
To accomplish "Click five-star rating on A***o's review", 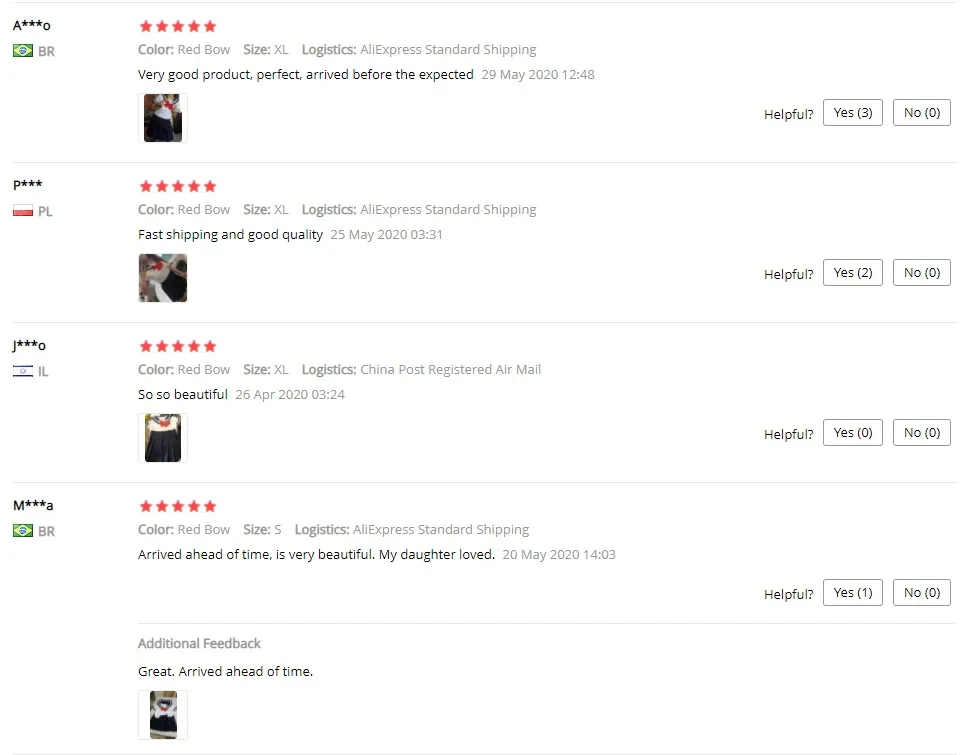I will coord(178,26).
